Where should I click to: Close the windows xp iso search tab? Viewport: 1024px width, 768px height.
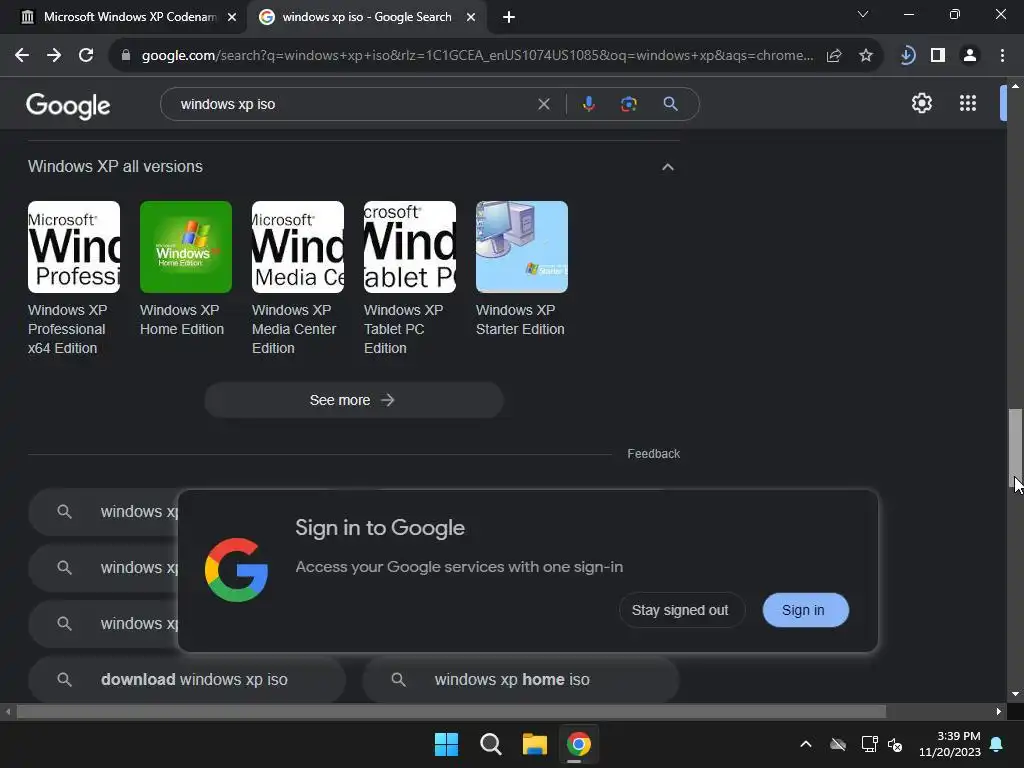coord(471,18)
